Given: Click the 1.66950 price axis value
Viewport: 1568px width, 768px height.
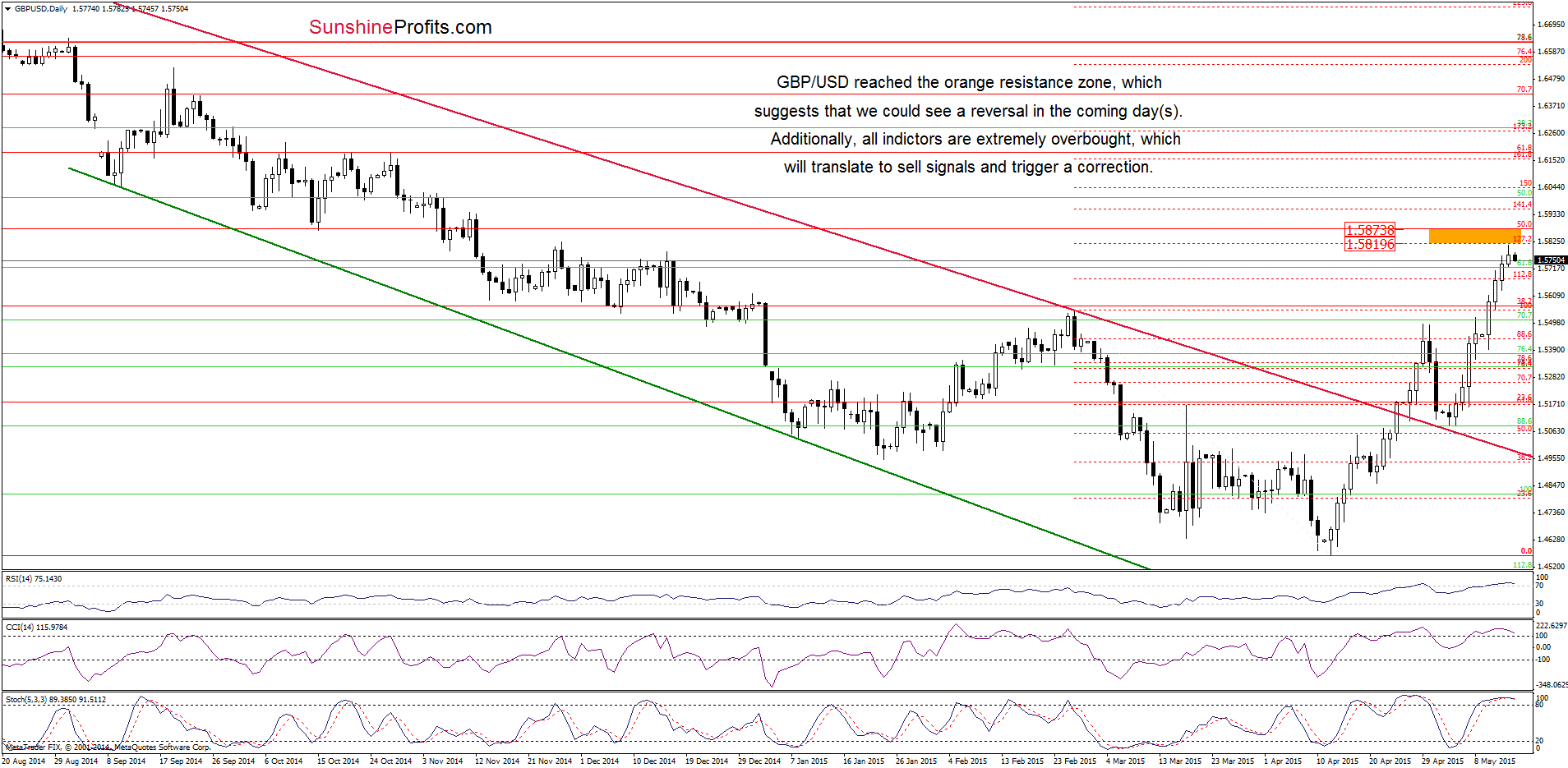Looking at the screenshot, I should [1551, 25].
